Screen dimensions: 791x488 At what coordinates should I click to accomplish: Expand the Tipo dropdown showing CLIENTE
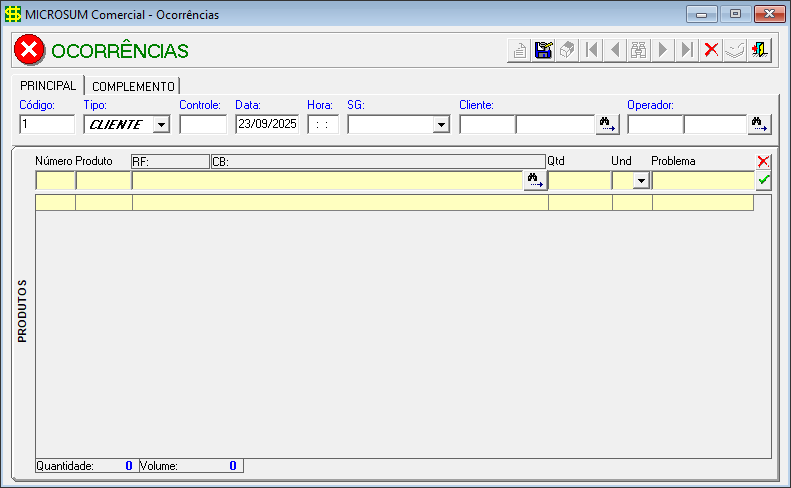161,124
